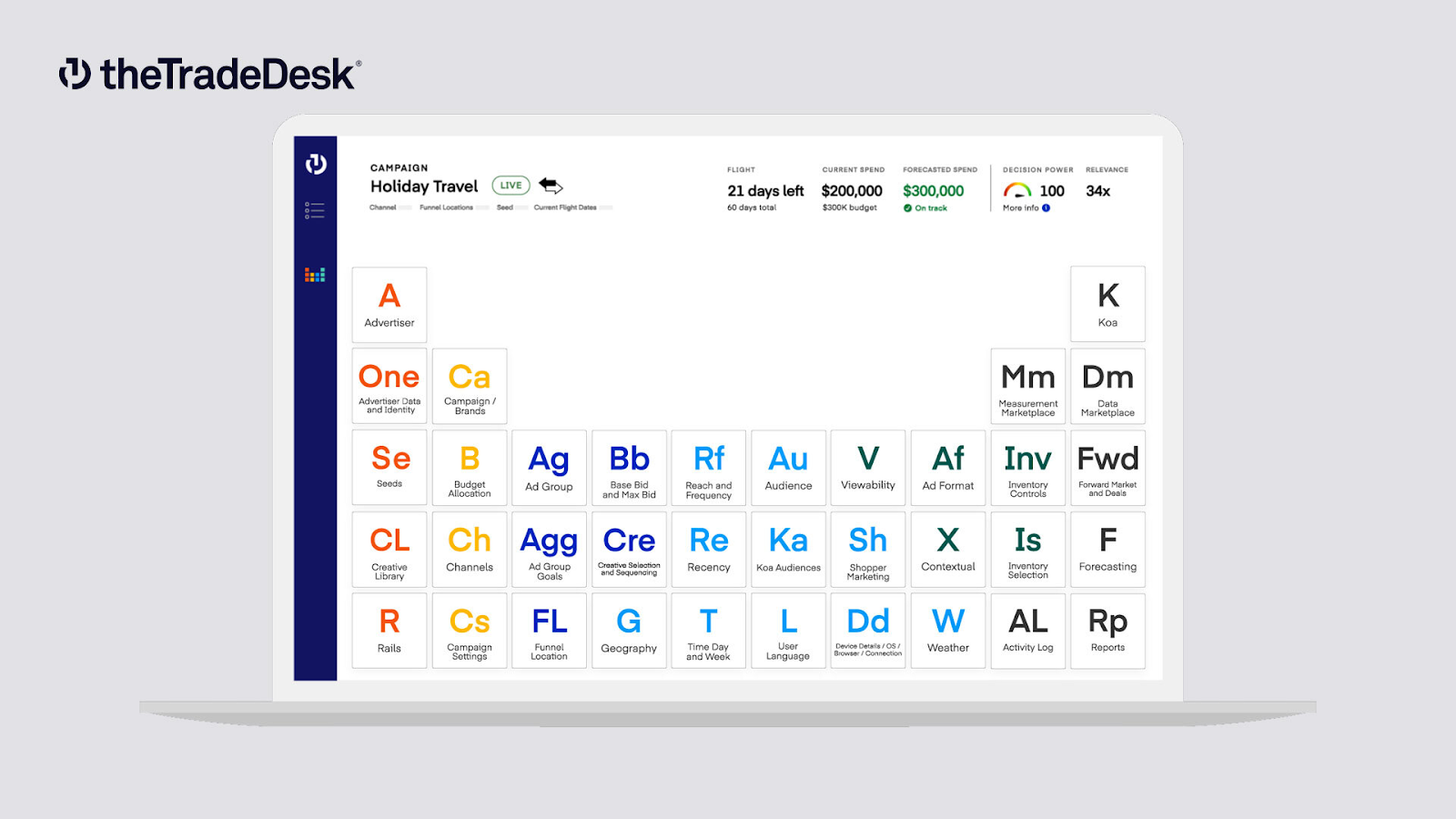Click the Forward Market and Deals tile
1456x819 pixels.
(1107, 468)
